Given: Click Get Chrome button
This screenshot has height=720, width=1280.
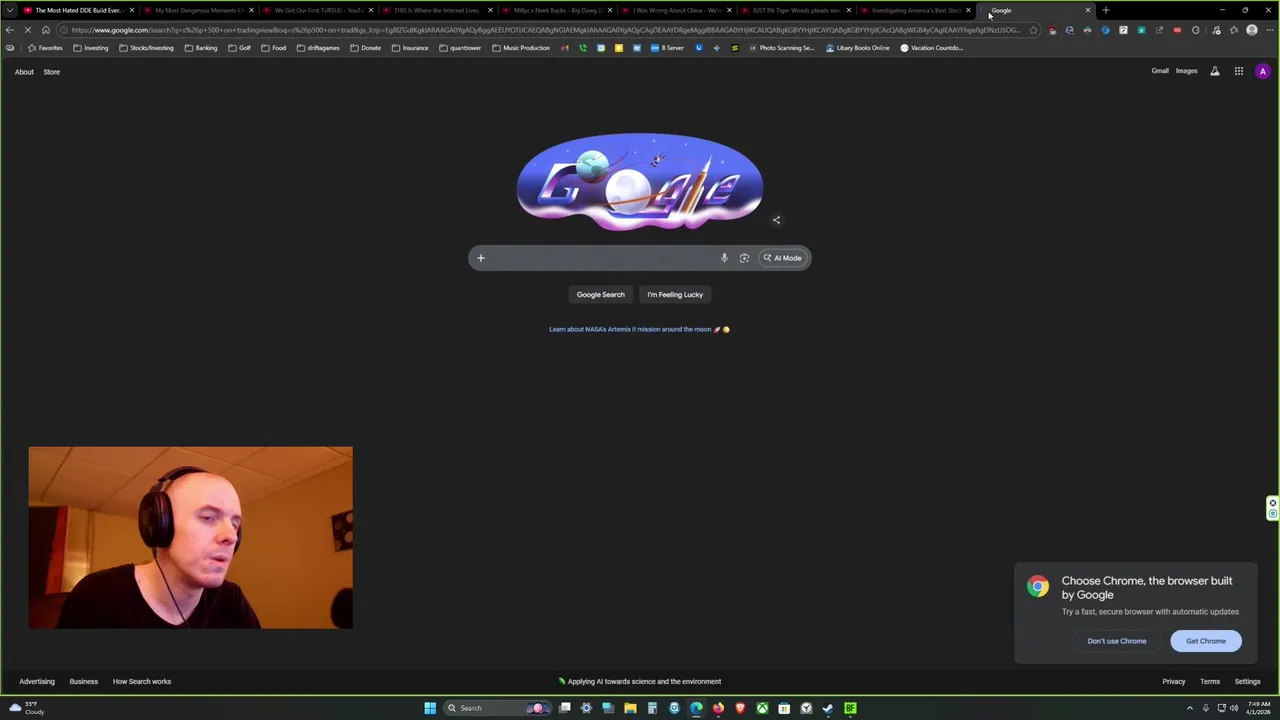Looking at the screenshot, I should pos(1206,641).
